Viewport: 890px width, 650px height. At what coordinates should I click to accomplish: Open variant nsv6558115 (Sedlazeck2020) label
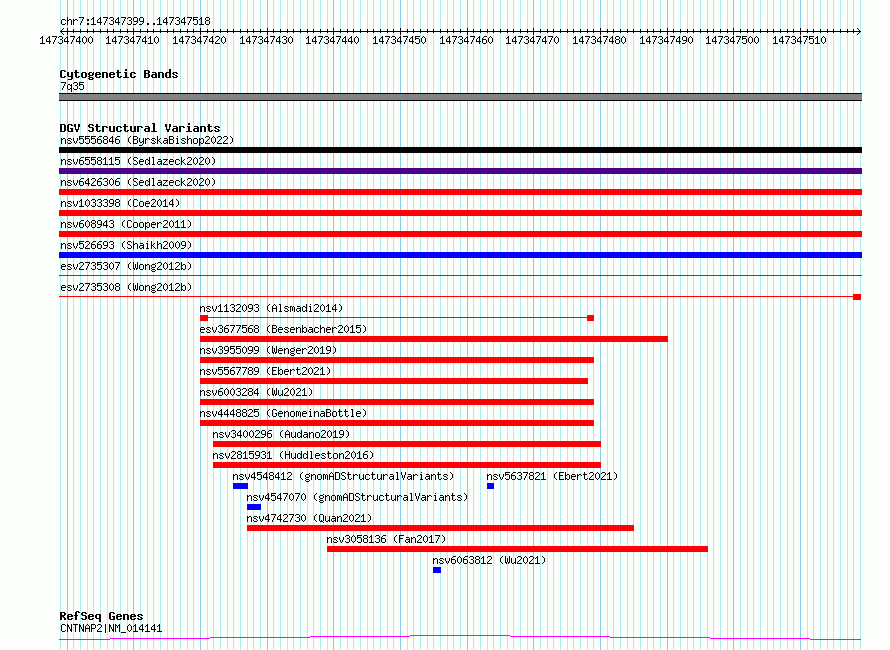click(138, 161)
